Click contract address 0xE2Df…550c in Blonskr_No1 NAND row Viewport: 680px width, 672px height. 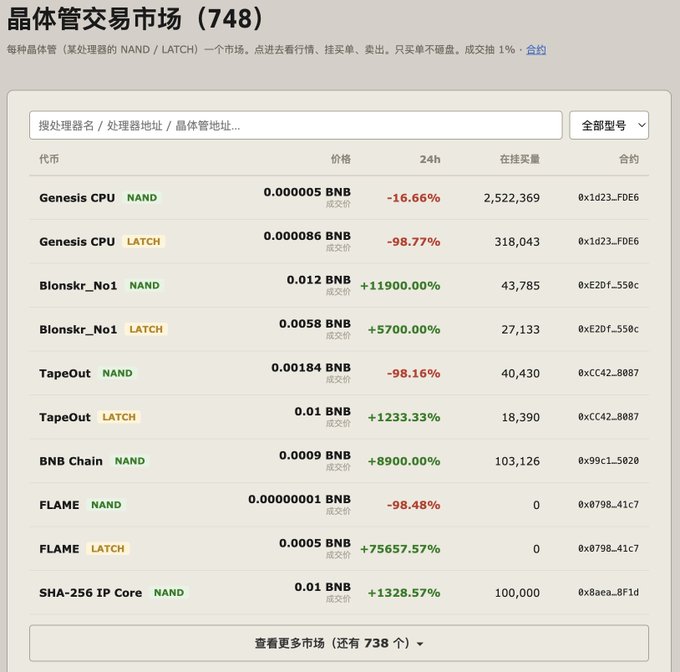608,285
